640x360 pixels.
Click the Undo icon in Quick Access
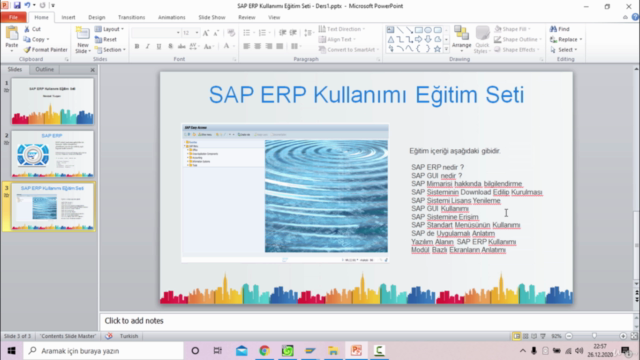[27, 6]
